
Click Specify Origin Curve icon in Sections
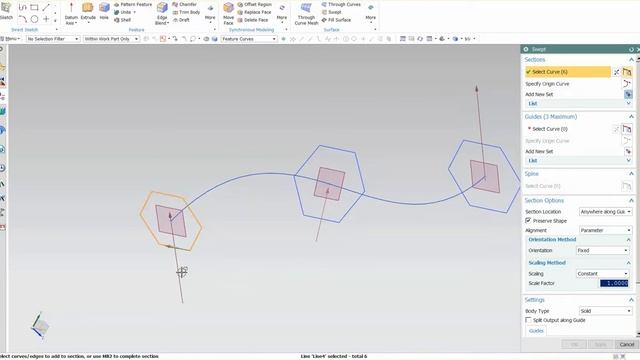point(627,84)
